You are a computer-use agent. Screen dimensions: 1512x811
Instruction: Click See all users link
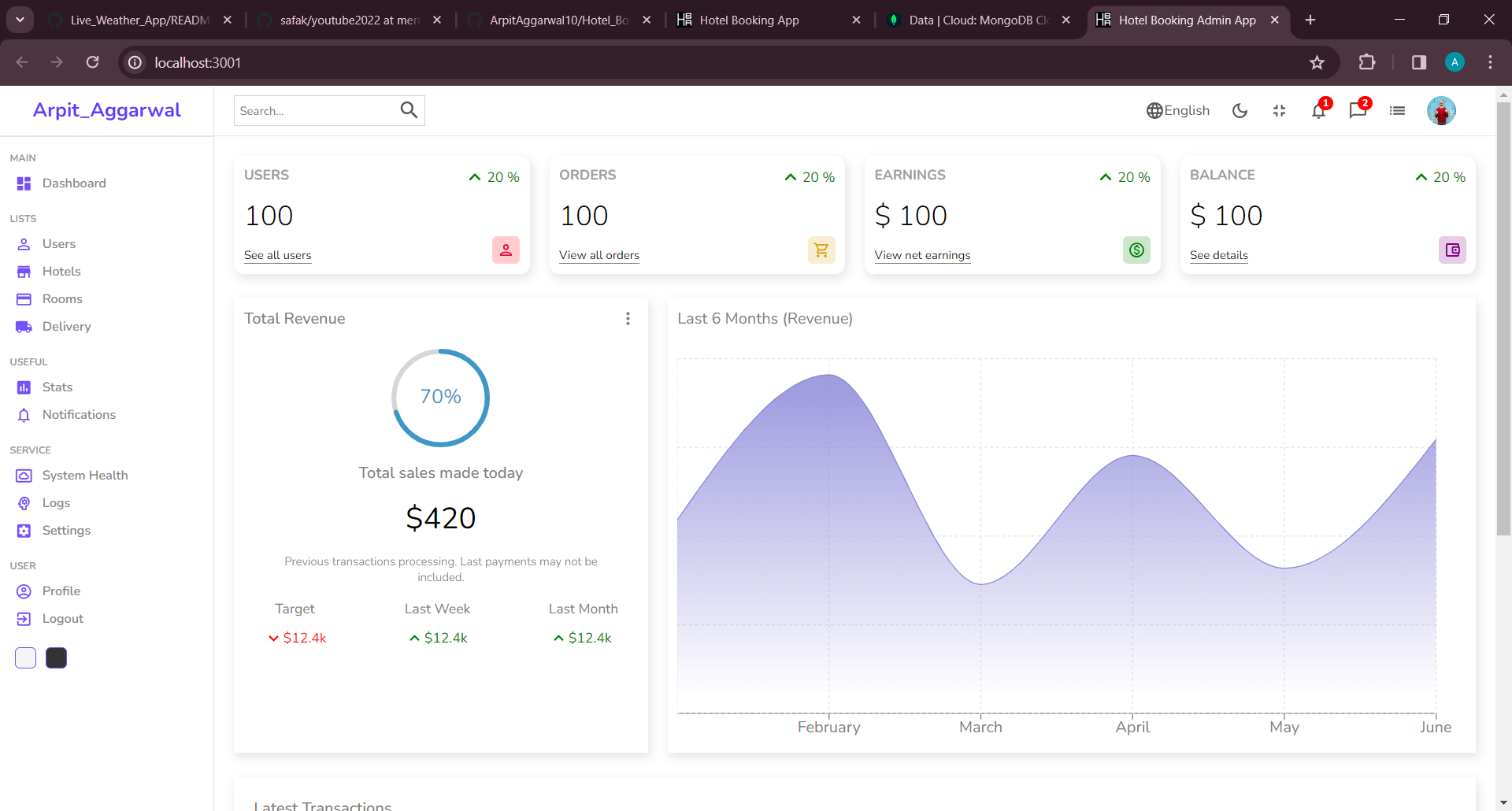coord(277,255)
